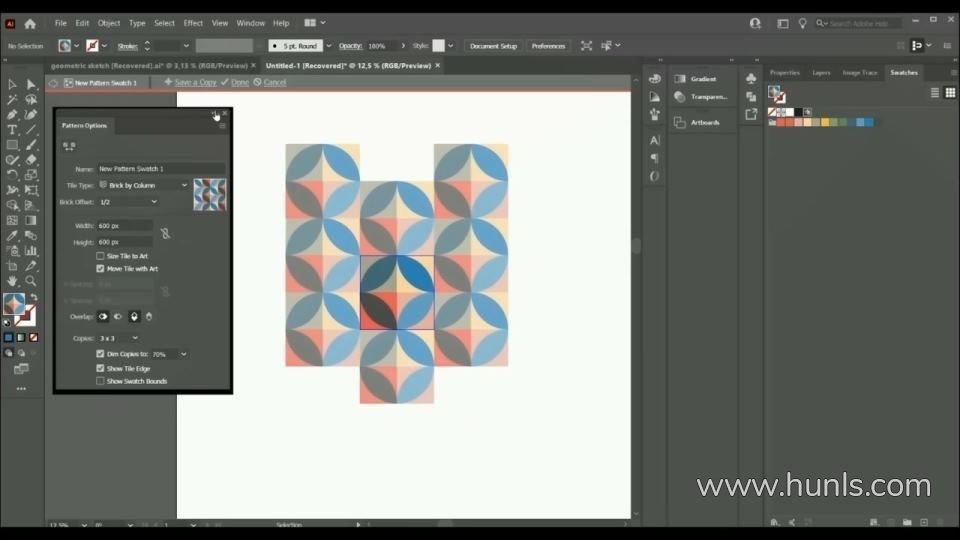The height and width of the screenshot is (540, 960).
Task: Select the Direct Selection tool
Action: pyautogui.click(x=31, y=84)
